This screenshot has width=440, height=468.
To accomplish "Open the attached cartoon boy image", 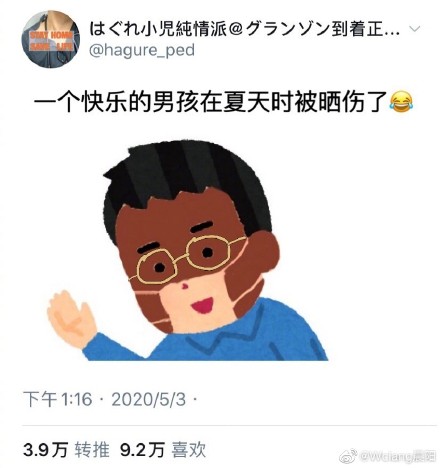I will pos(187,251).
